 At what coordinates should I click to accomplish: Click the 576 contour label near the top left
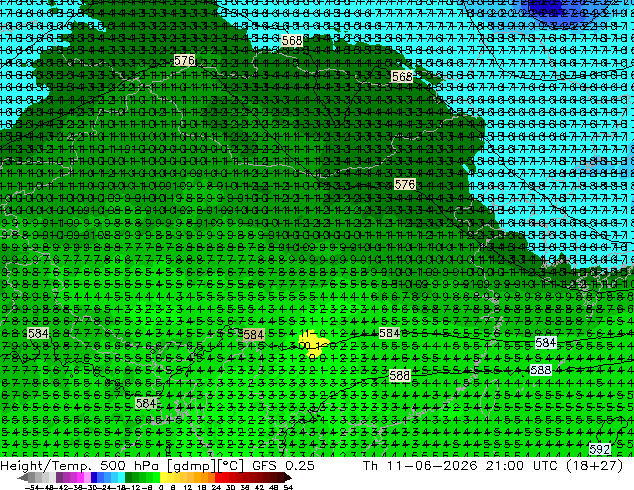point(184,61)
